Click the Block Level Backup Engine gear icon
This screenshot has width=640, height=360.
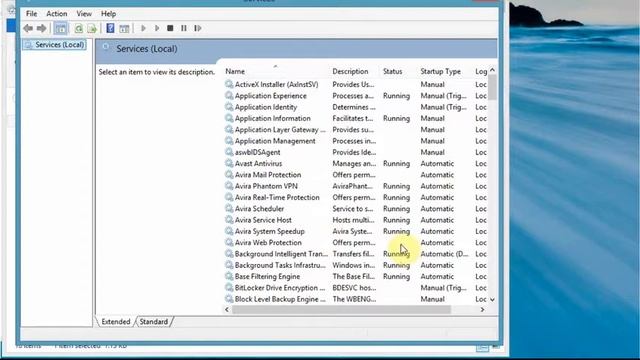pyautogui.click(x=229, y=299)
